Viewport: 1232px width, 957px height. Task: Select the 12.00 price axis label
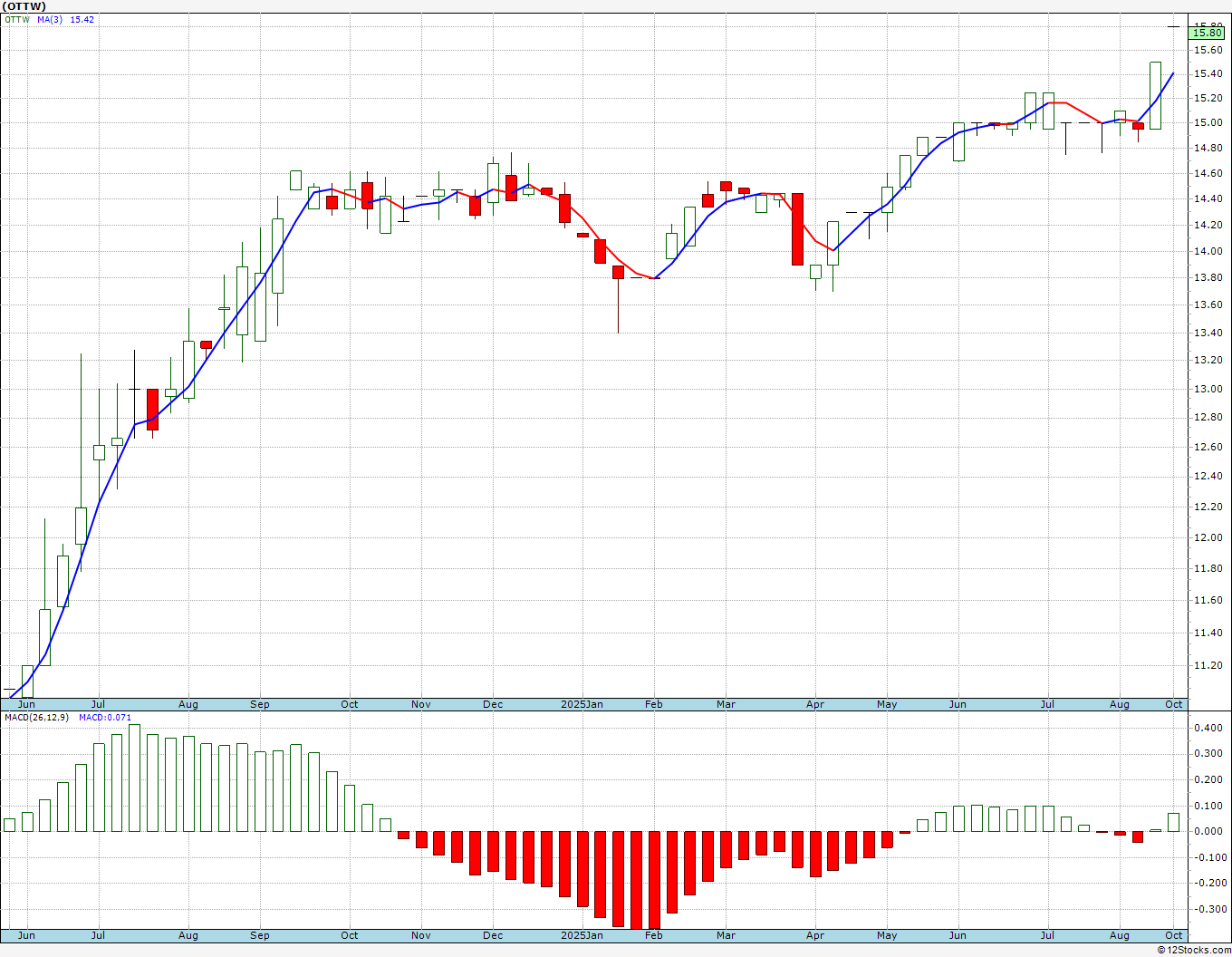1208,537
